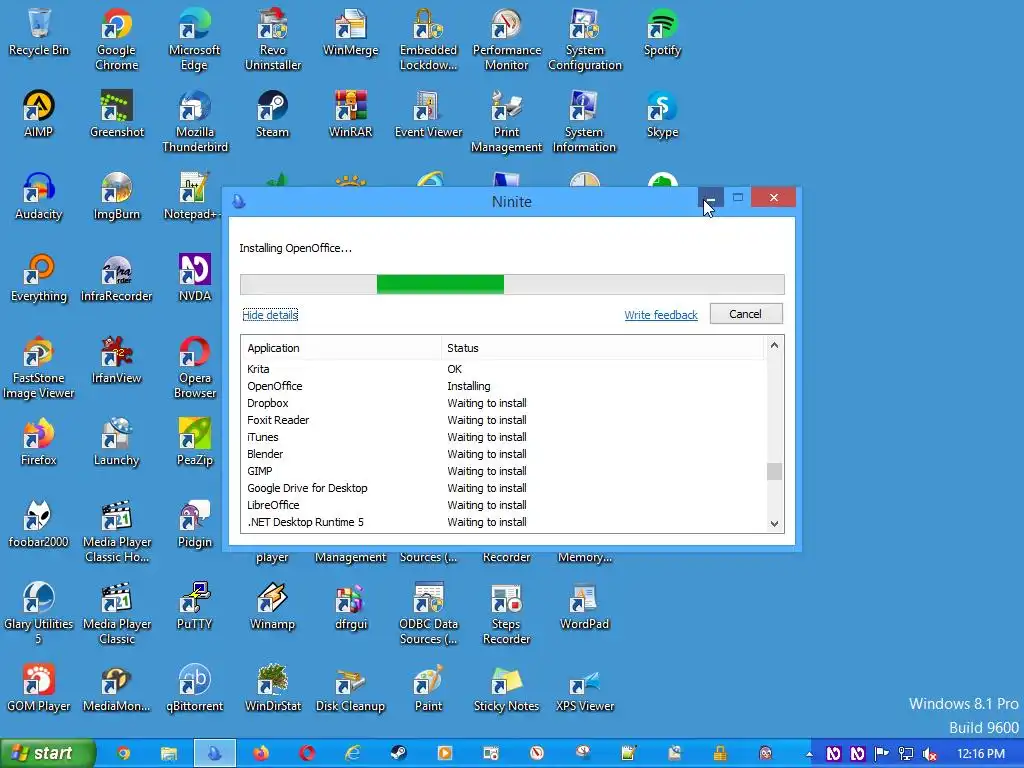Select the Spotify desktop icon
The height and width of the screenshot is (768, 1024).
(x=662, y=32)
